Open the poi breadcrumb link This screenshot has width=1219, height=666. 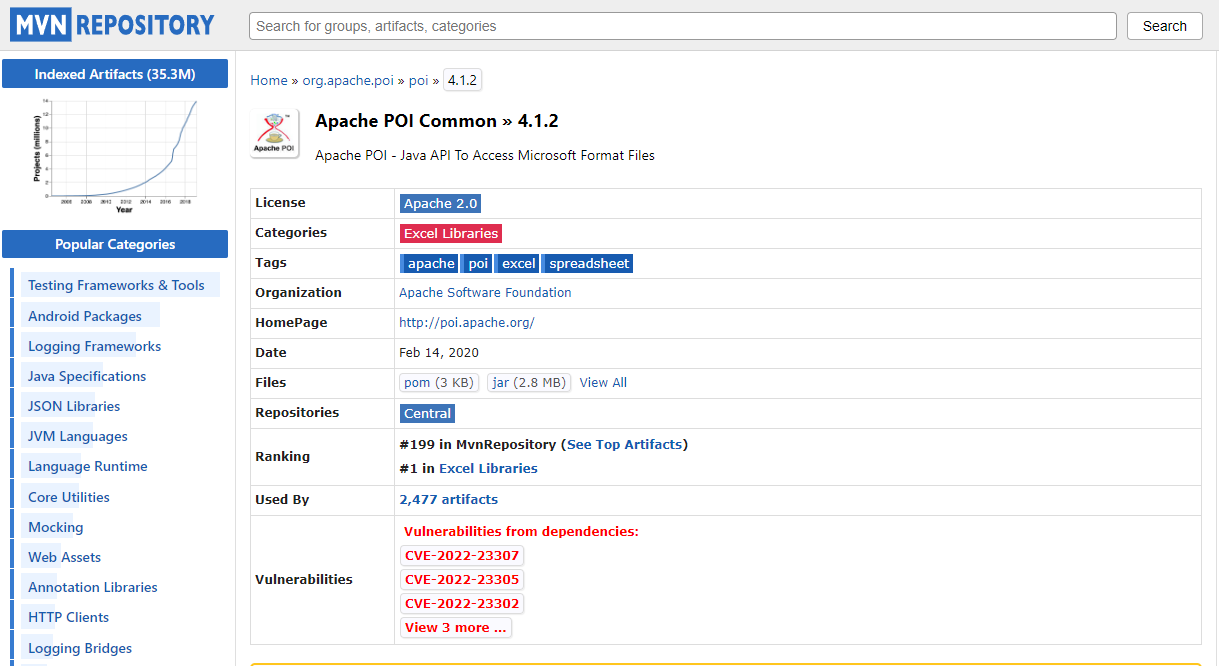pos(418,80)
